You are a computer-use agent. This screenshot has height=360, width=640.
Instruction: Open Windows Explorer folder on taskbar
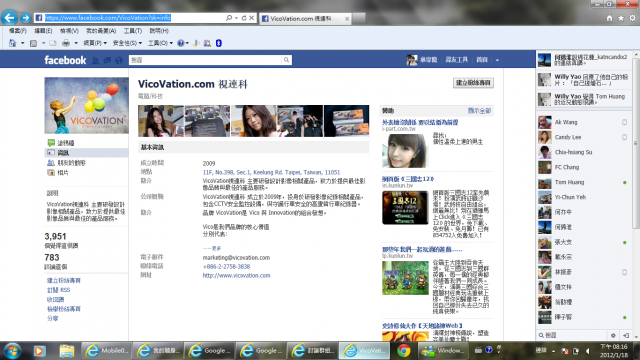point(67,351)
